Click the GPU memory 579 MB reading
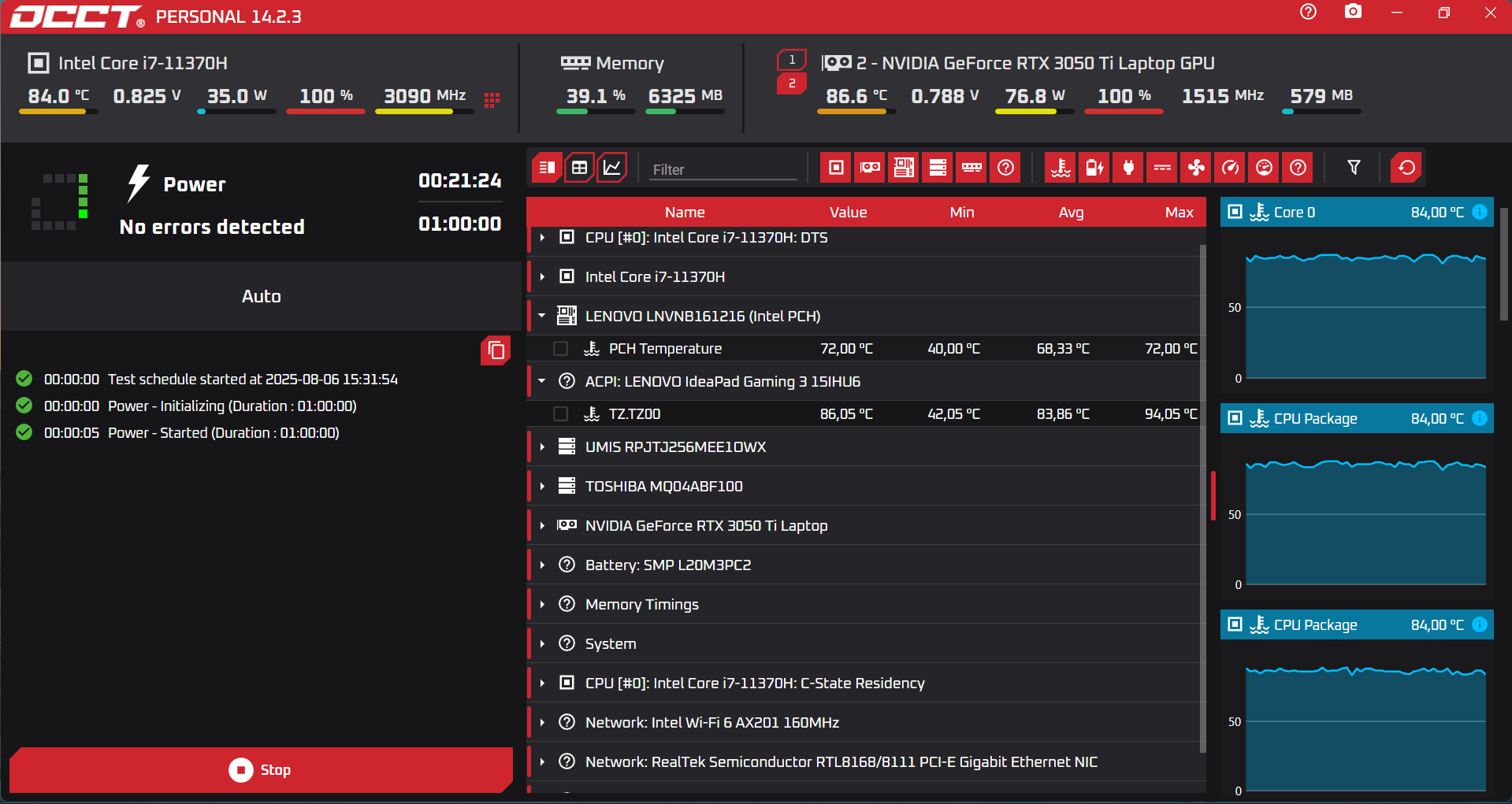 1321,96
